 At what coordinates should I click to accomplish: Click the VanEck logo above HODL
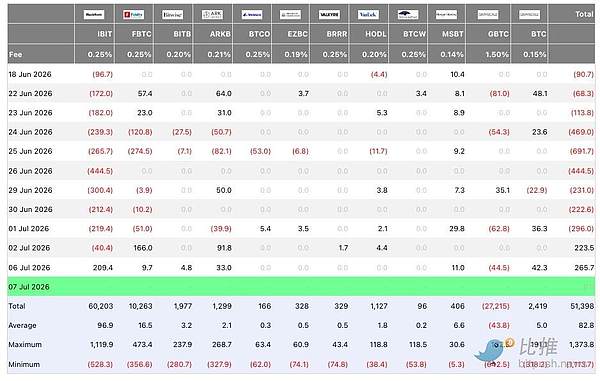(368, 15)
